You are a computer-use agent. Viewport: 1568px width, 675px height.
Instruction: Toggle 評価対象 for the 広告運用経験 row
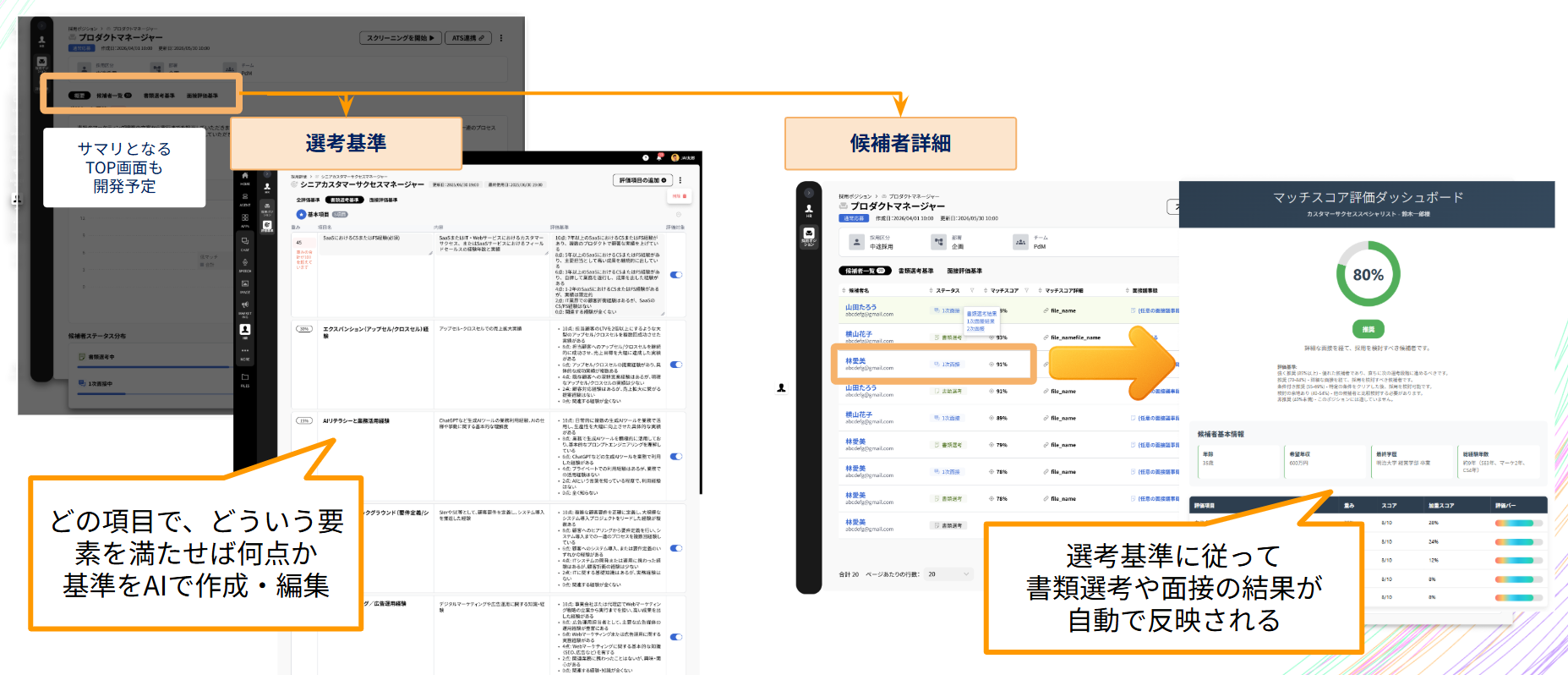click(676, 637)
